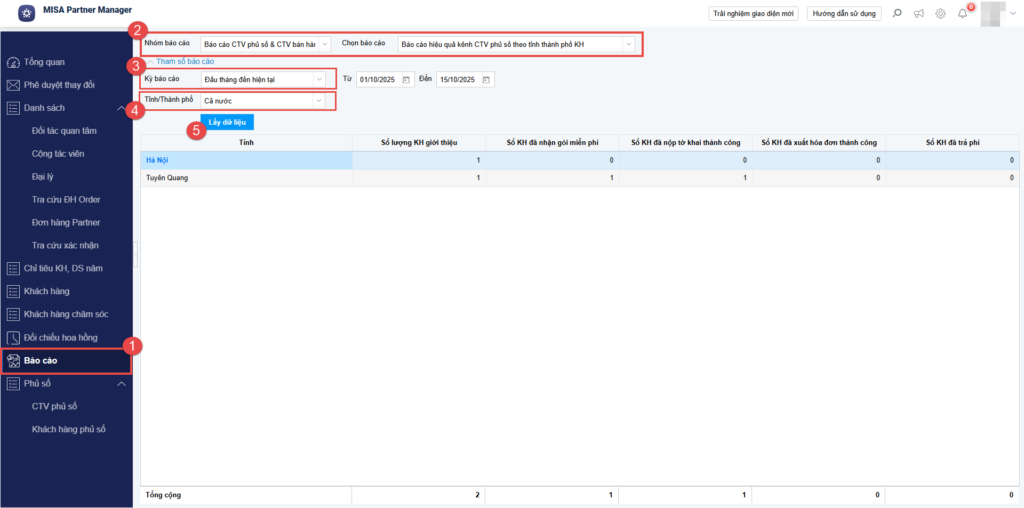Sort by Số KH đã xuất hóa đơn thành công header
Image resolution: width=1024 pixels, height=508 pixels.
pyautogui.click(x=819, y=142)
